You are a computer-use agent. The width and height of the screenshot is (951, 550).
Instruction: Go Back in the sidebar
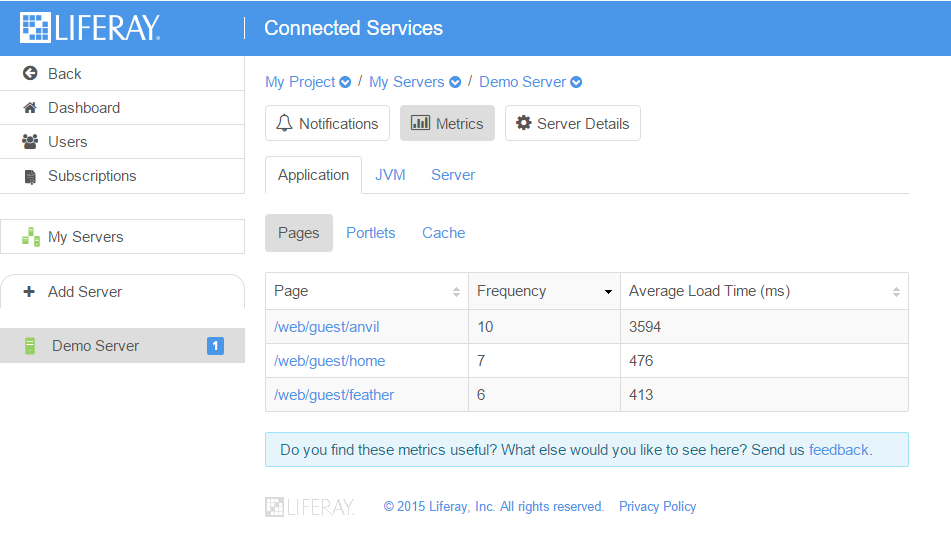pos(123,73)
